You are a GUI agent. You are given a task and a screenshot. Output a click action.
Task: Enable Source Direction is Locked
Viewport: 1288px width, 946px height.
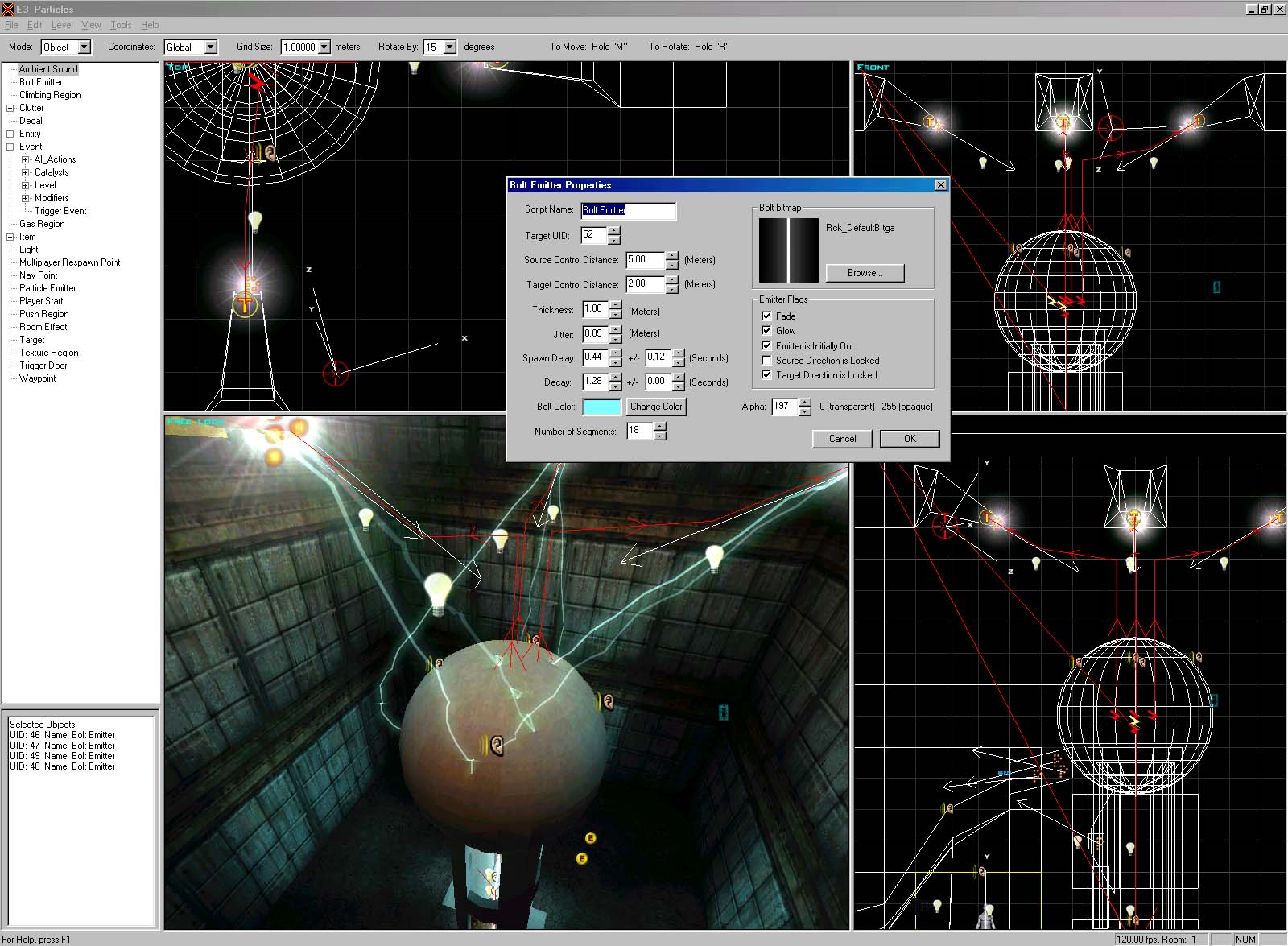coord(766,360)
